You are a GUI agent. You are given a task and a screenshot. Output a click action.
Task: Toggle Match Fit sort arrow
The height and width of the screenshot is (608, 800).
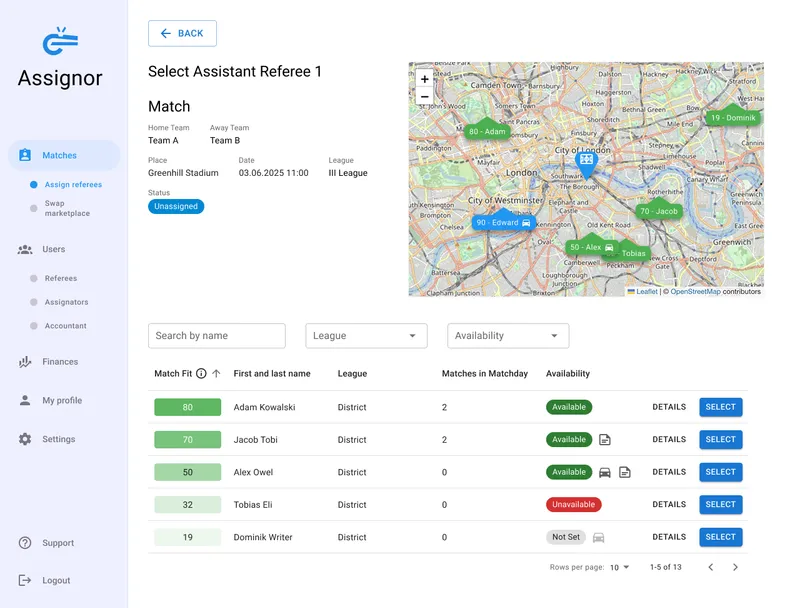tap(216, 373)
